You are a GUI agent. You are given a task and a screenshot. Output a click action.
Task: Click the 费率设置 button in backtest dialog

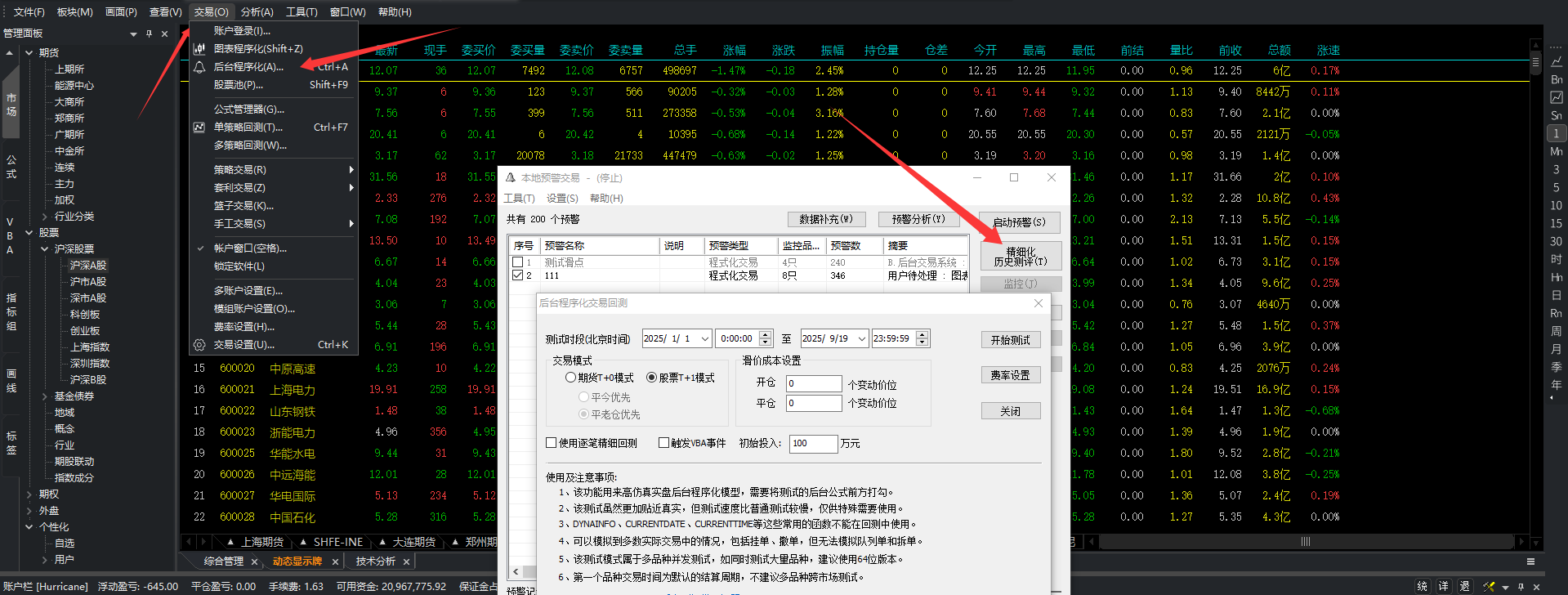[x=1010, y=375]
